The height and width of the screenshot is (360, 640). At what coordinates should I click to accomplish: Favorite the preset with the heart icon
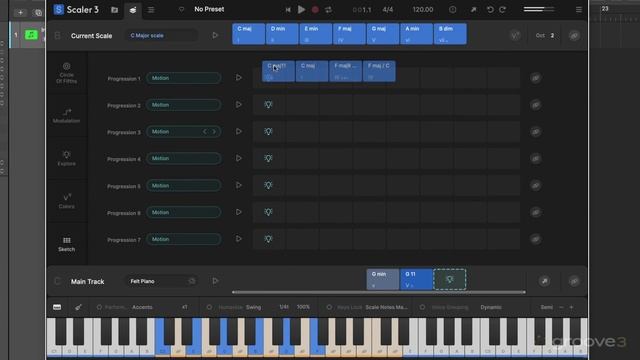click(x=181, y=9)
